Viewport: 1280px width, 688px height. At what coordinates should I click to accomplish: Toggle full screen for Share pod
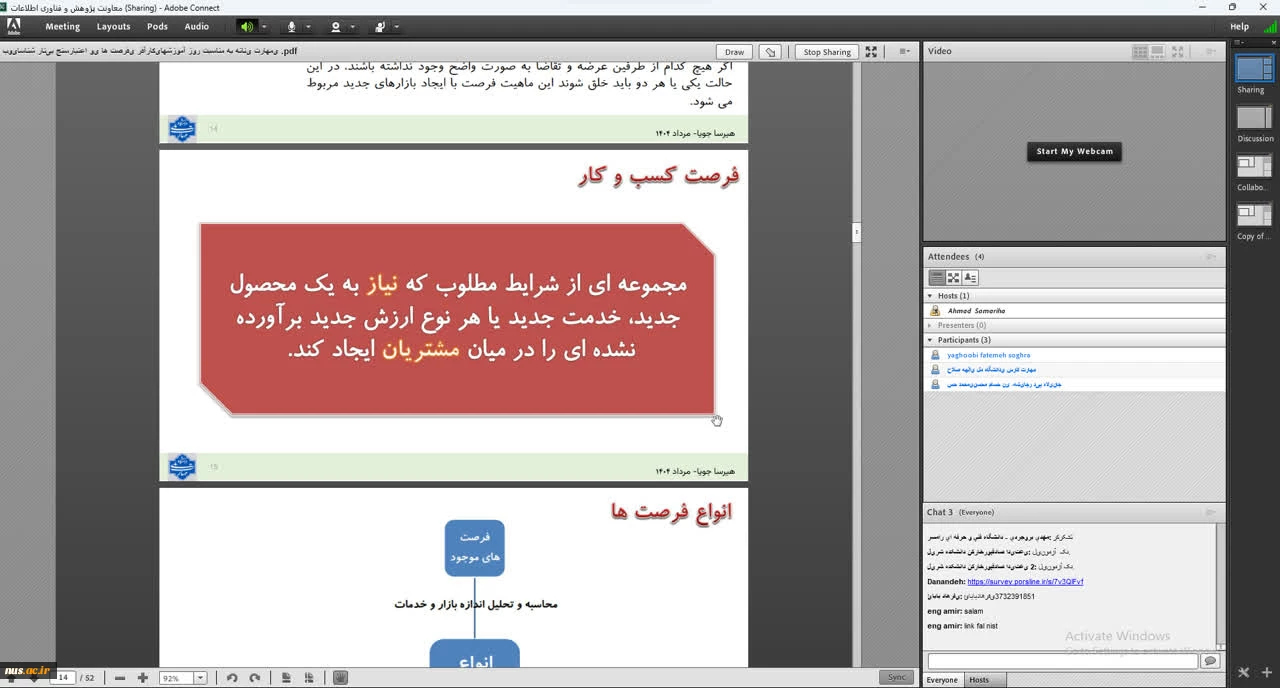pyautogui.click(x=871, y=52)
